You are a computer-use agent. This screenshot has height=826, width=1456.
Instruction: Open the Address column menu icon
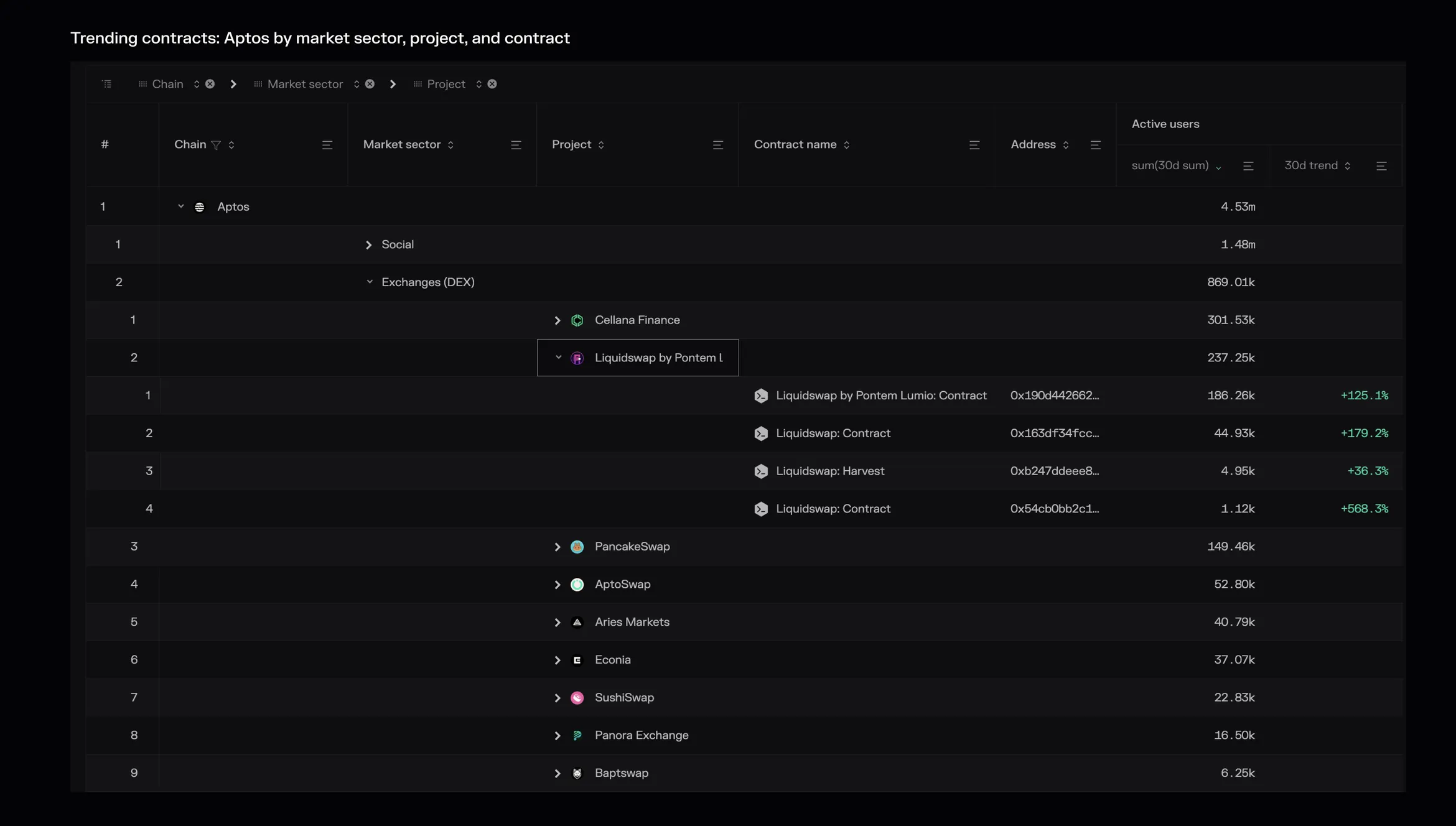coord(1096,145)
